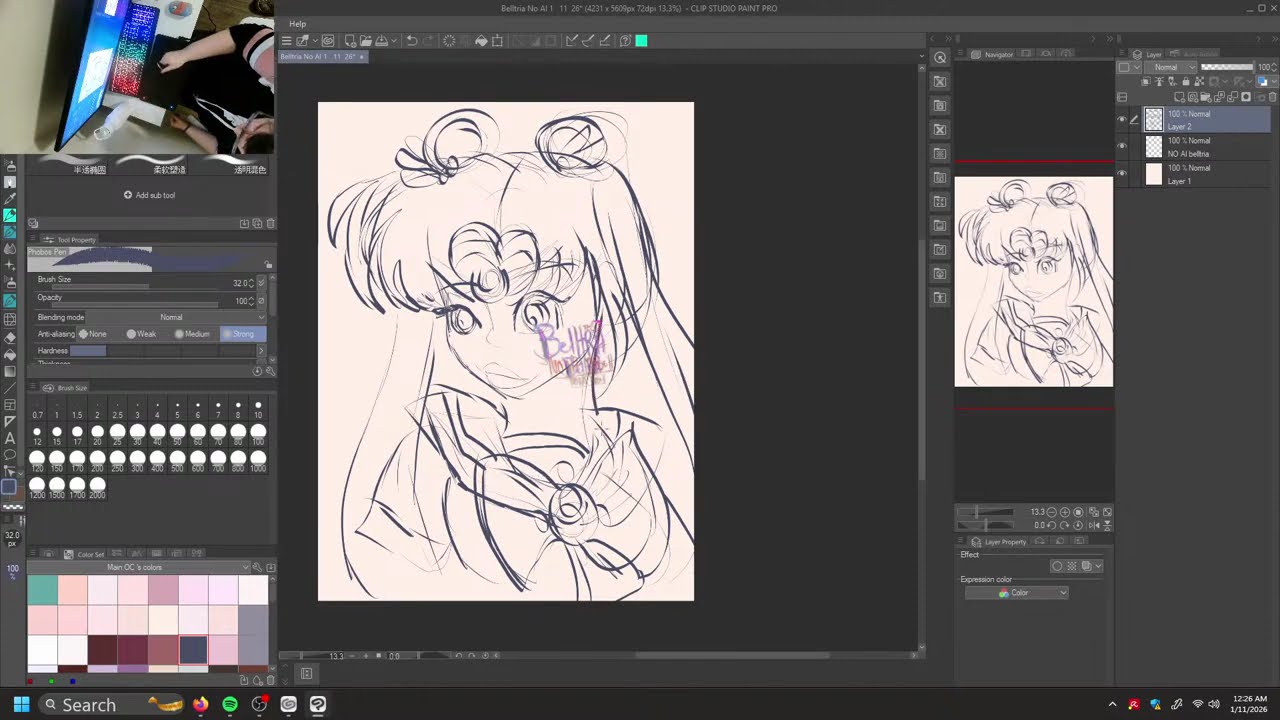Switch to the Layer Property tab

(1000, 542)
